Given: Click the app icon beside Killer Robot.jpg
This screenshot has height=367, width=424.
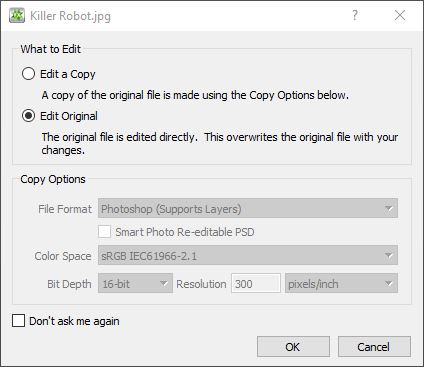Looking at the screenshot, I should (x=17, y=16).
